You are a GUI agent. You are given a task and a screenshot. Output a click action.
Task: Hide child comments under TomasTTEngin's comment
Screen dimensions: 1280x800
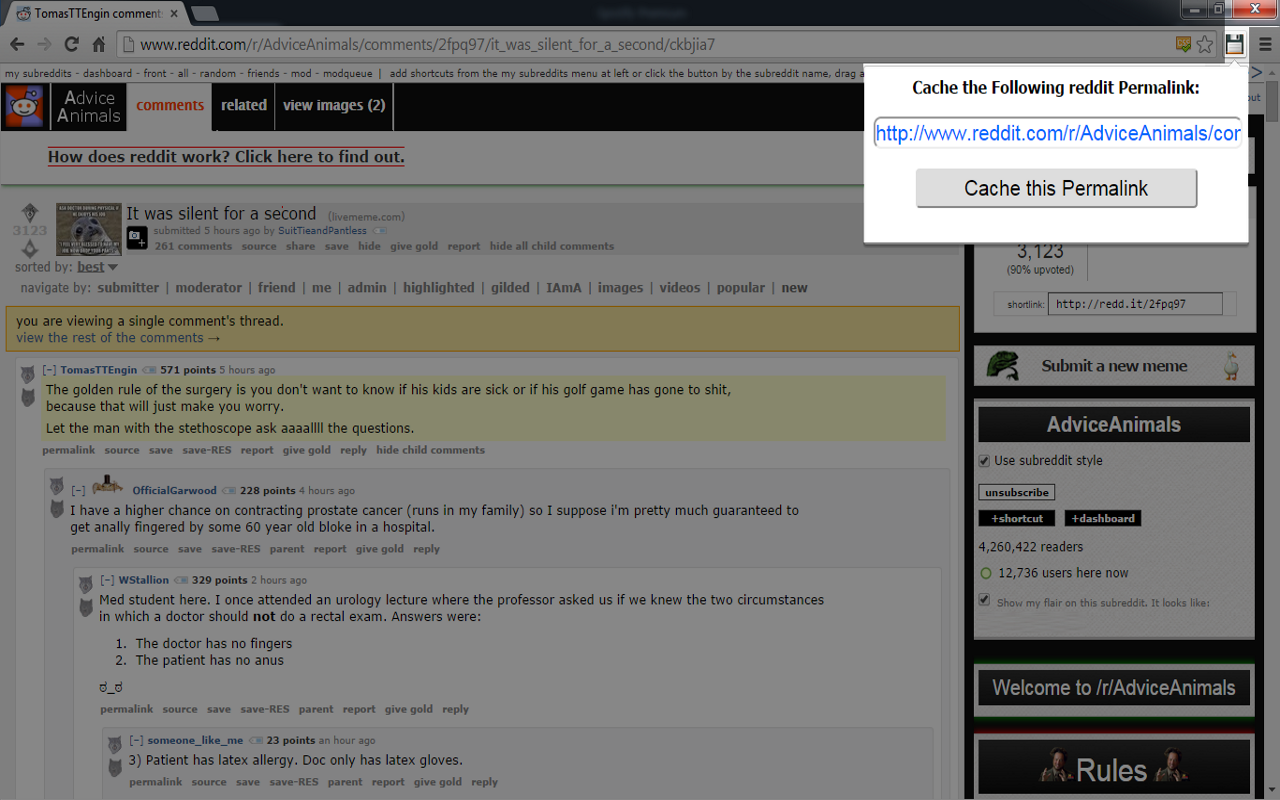coord(430,450)
